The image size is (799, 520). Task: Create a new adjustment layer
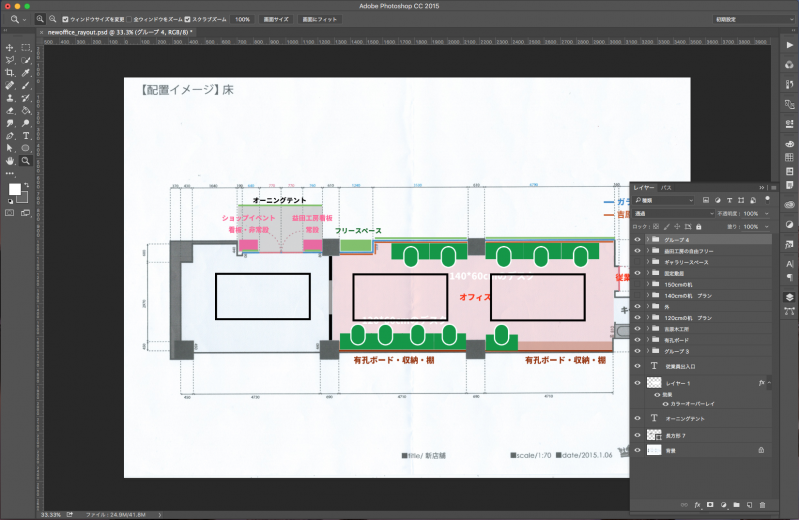(723, 505)
